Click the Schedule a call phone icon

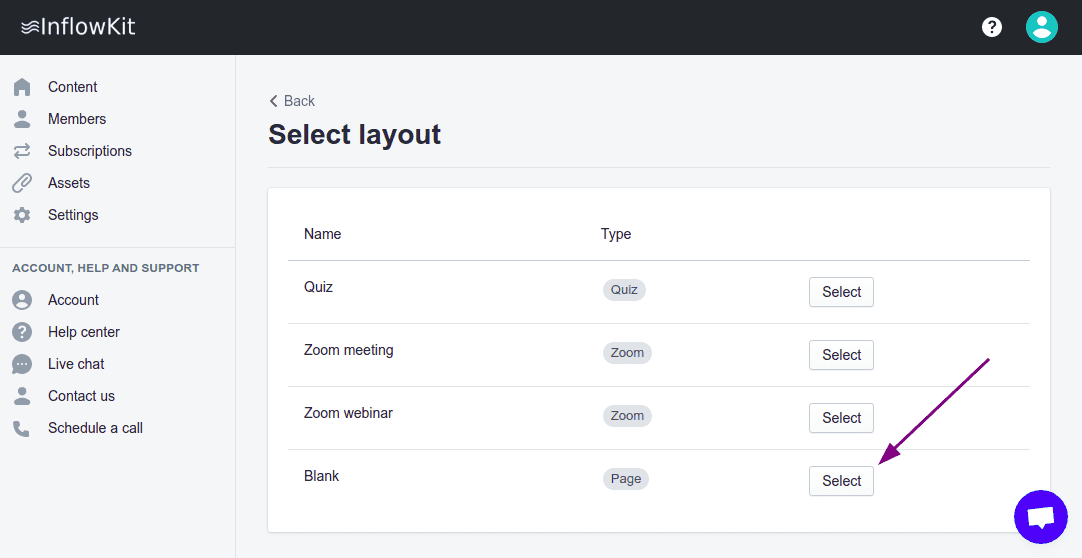click(22, 428)
